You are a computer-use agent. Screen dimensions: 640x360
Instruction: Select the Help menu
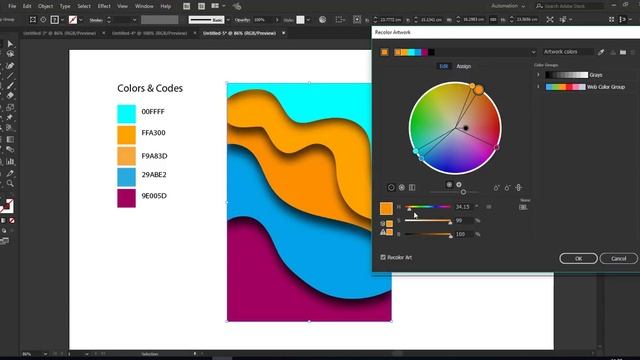166,6
